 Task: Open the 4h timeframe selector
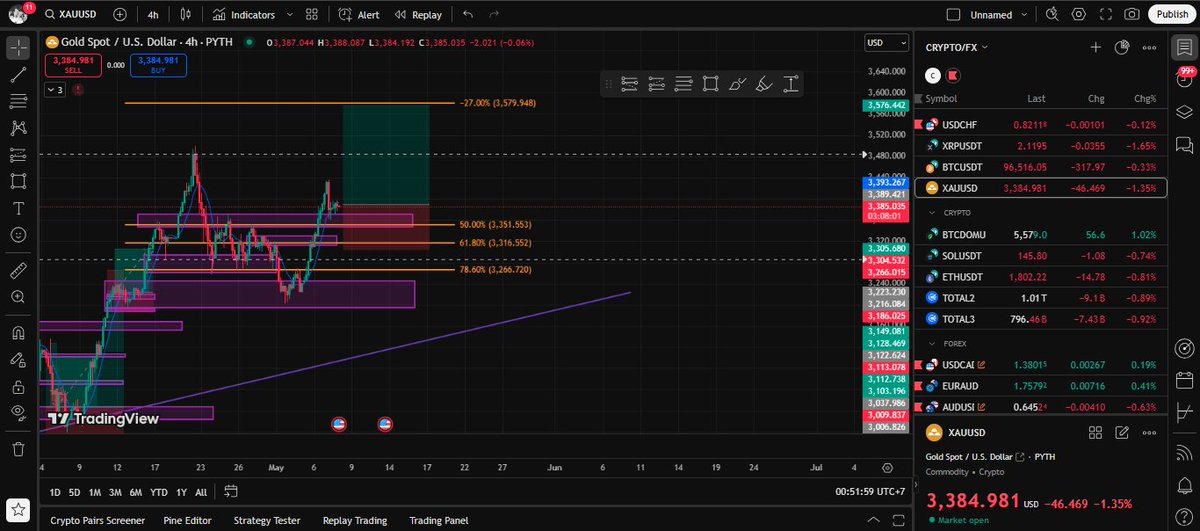[153, 15]
